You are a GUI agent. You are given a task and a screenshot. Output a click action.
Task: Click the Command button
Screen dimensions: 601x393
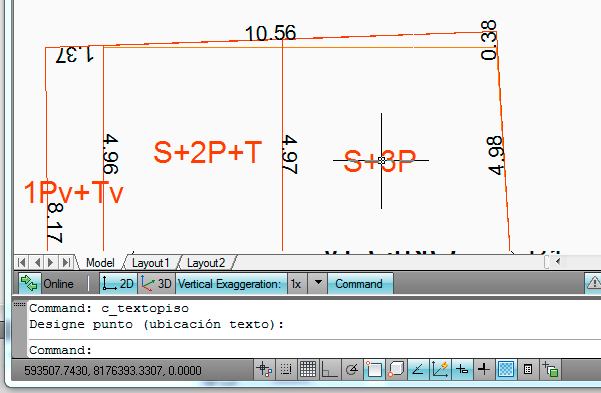point(359,284)
